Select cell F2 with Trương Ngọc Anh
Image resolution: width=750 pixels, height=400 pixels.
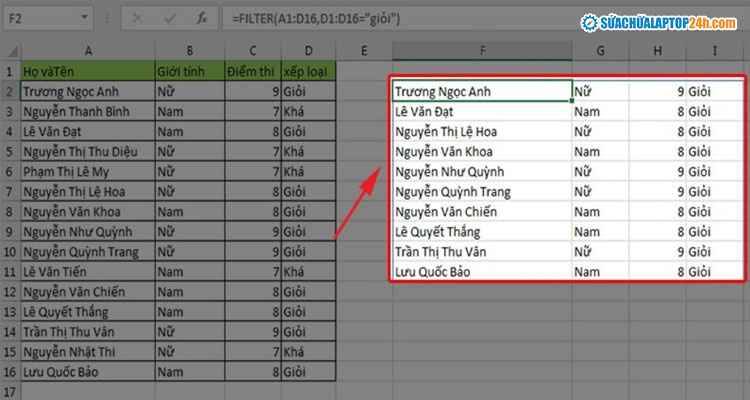coord(481,91)
